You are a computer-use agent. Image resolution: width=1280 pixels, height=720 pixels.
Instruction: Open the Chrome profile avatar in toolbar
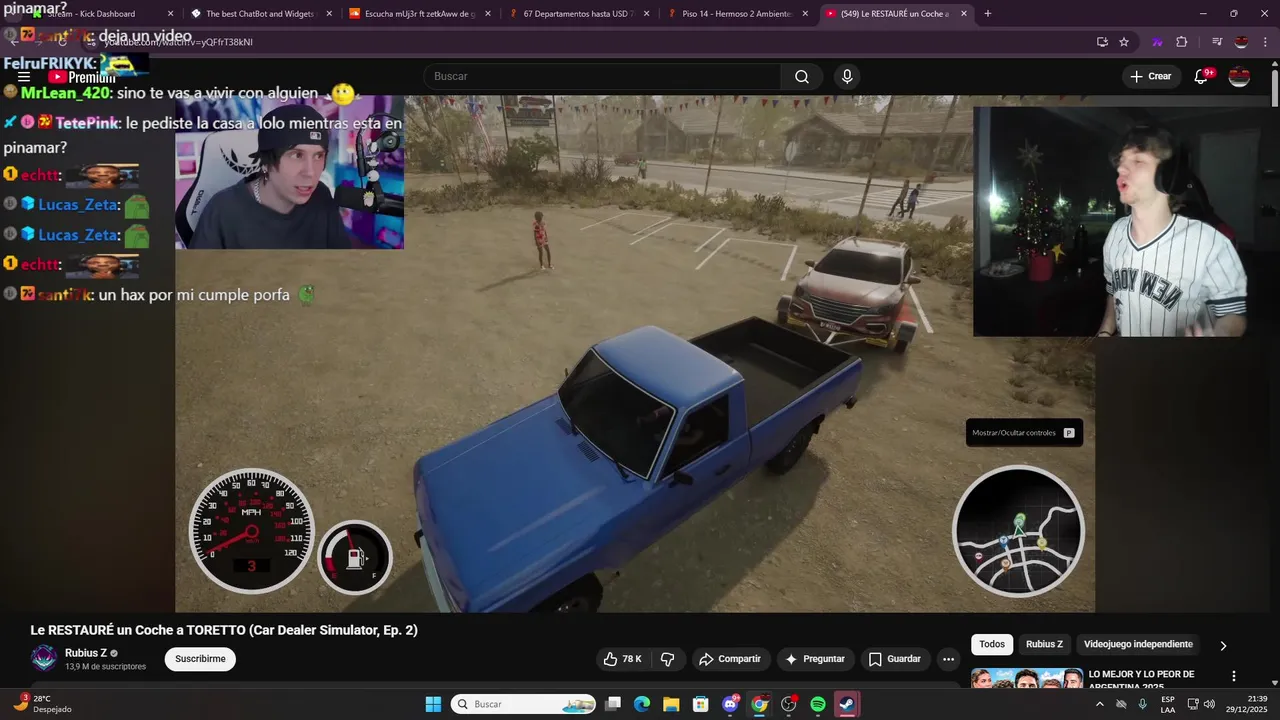[1241, 42]
